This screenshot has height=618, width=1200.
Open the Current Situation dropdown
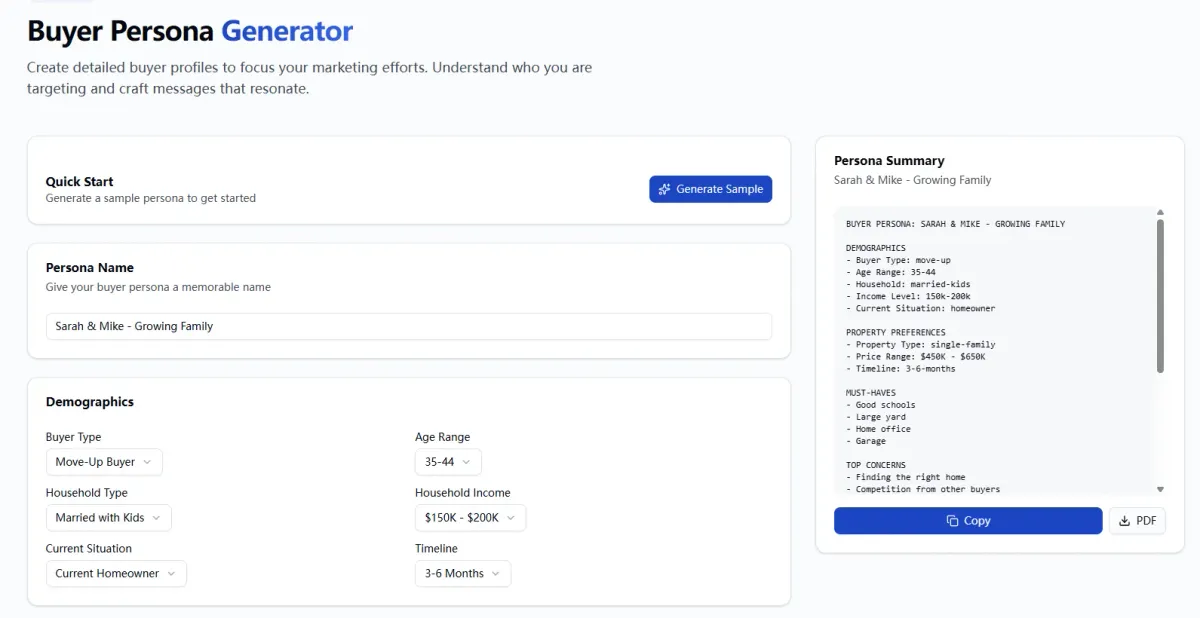point(116,574)
